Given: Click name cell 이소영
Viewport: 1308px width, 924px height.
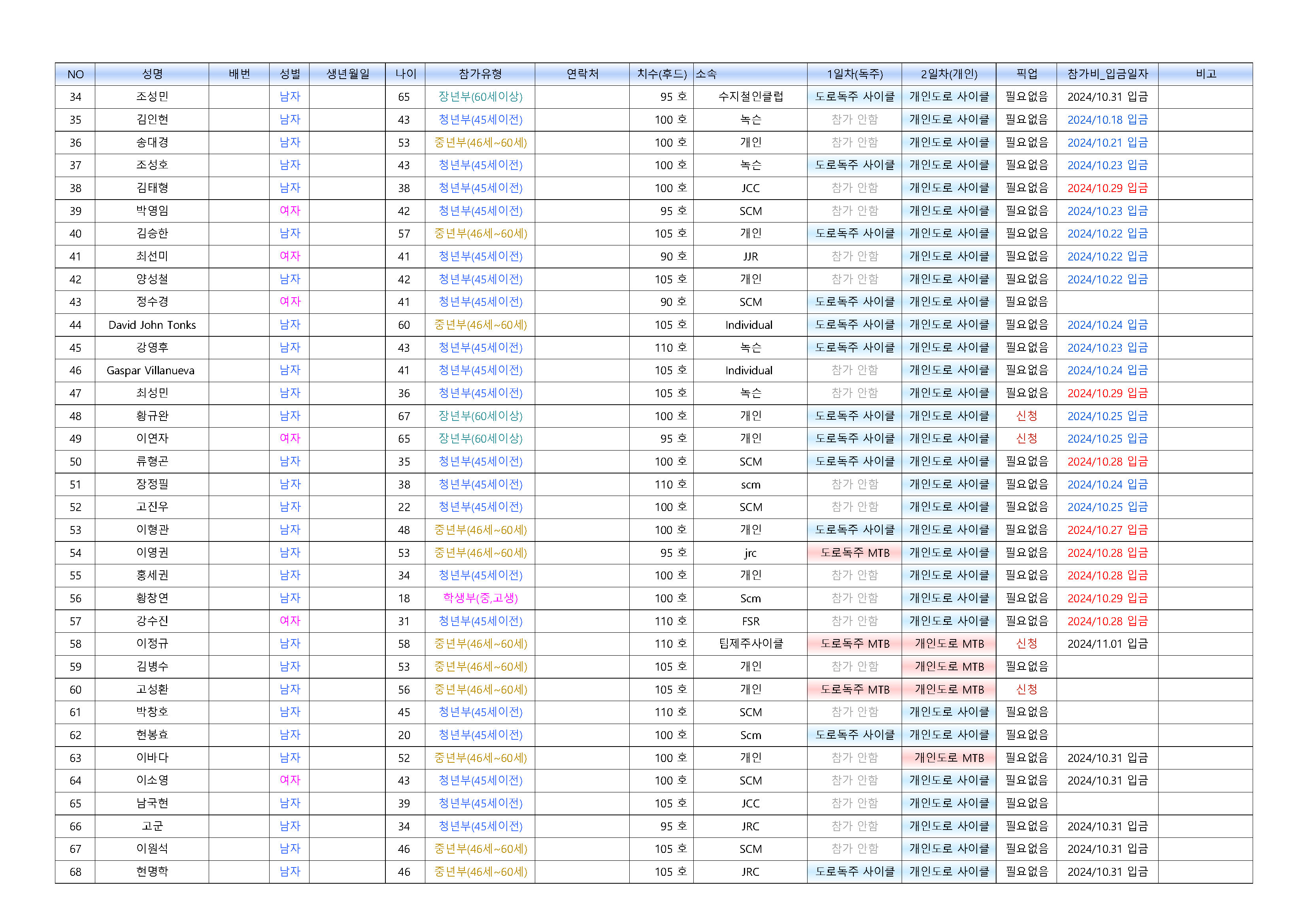Looking at the screenshot, I should click(x=152, y=781).
